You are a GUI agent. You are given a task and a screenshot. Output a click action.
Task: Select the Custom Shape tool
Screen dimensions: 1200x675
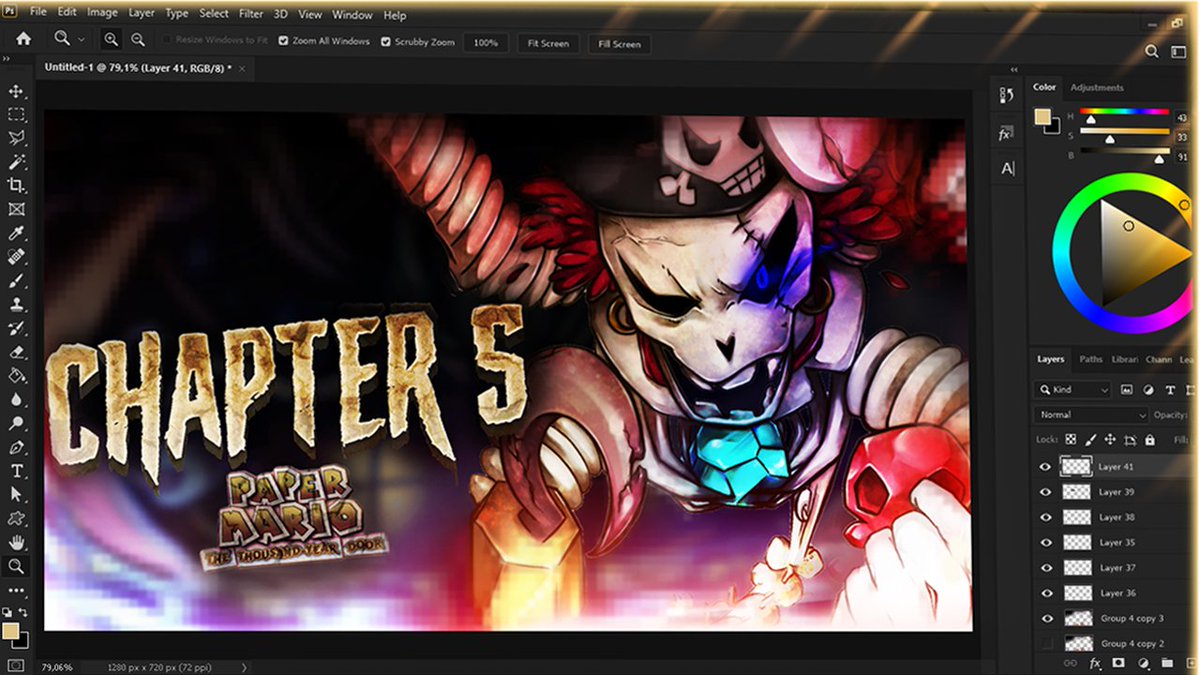17,518
